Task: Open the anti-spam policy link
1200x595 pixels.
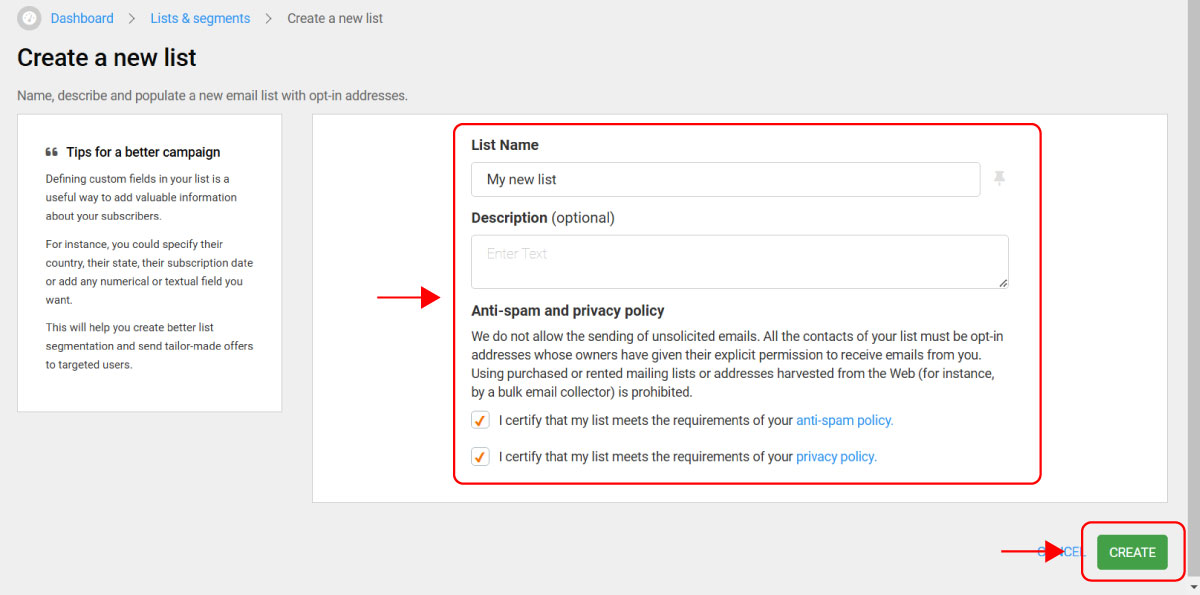Action: 844,420
